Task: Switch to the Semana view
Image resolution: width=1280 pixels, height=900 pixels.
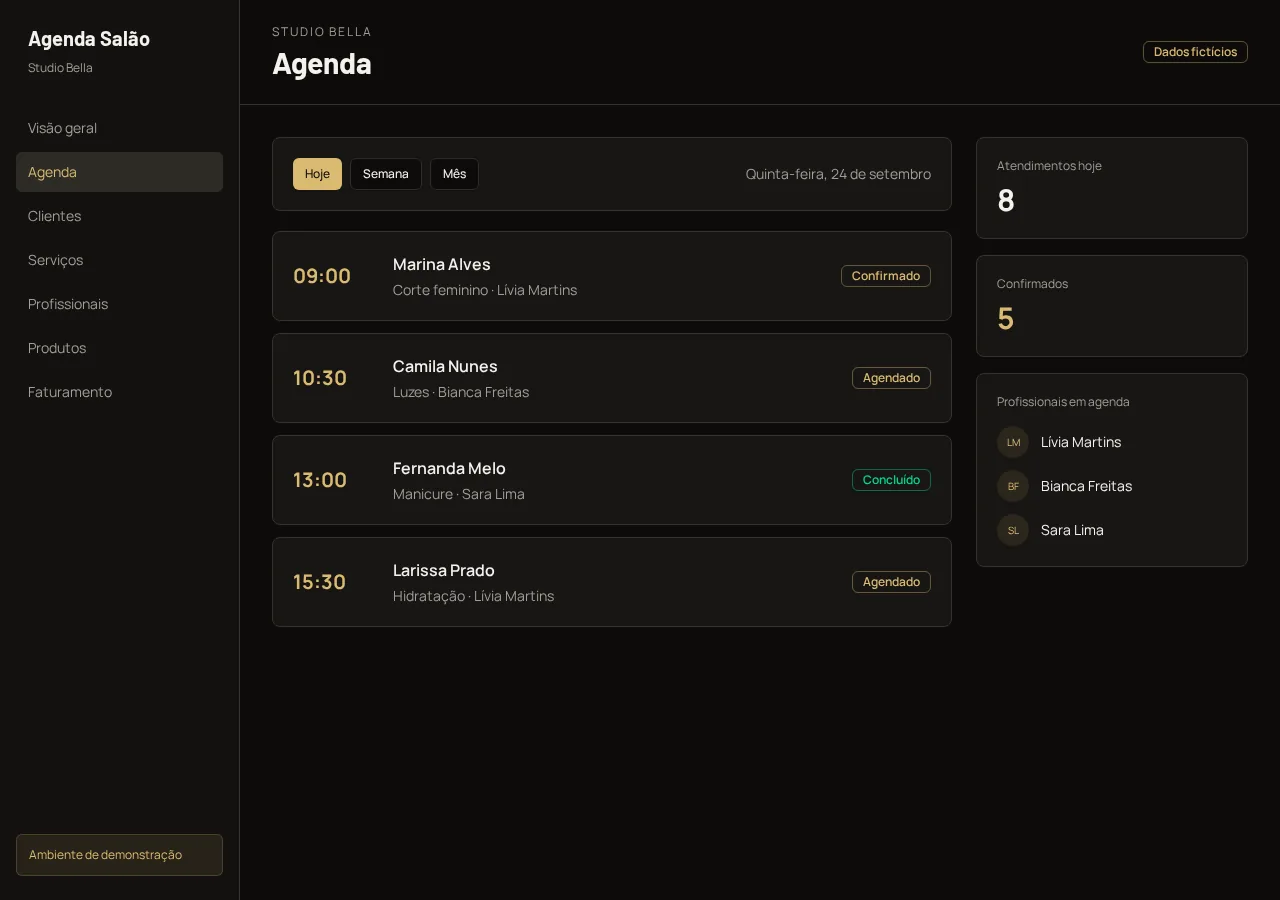Action: [x=386, y=174]
